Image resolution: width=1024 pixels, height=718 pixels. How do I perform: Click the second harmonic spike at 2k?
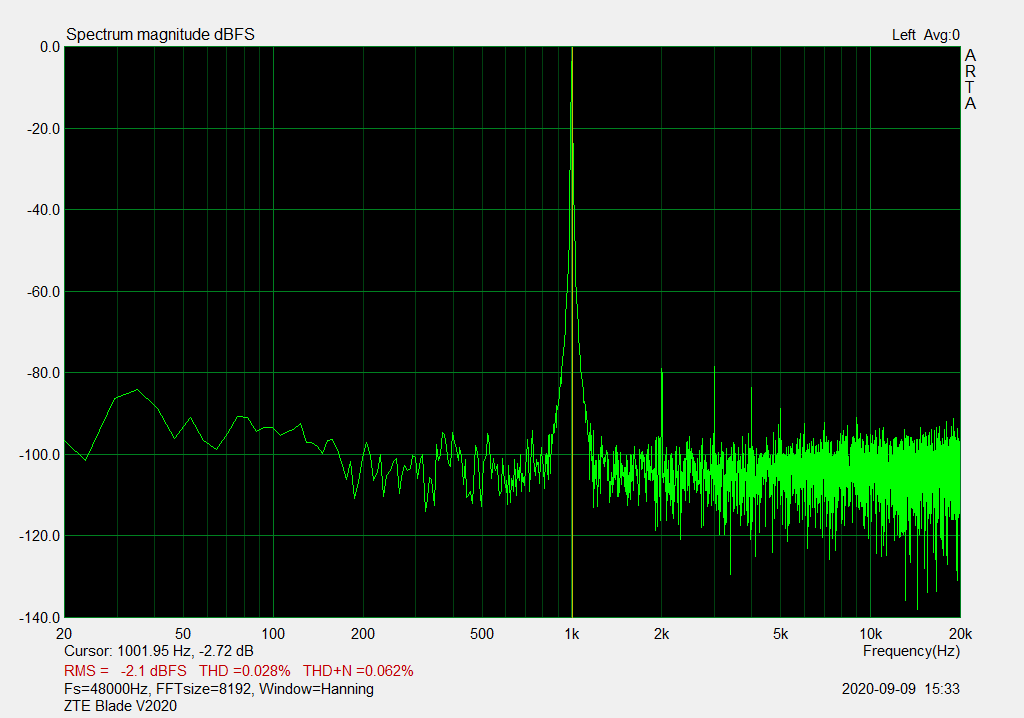click(662, 375)
